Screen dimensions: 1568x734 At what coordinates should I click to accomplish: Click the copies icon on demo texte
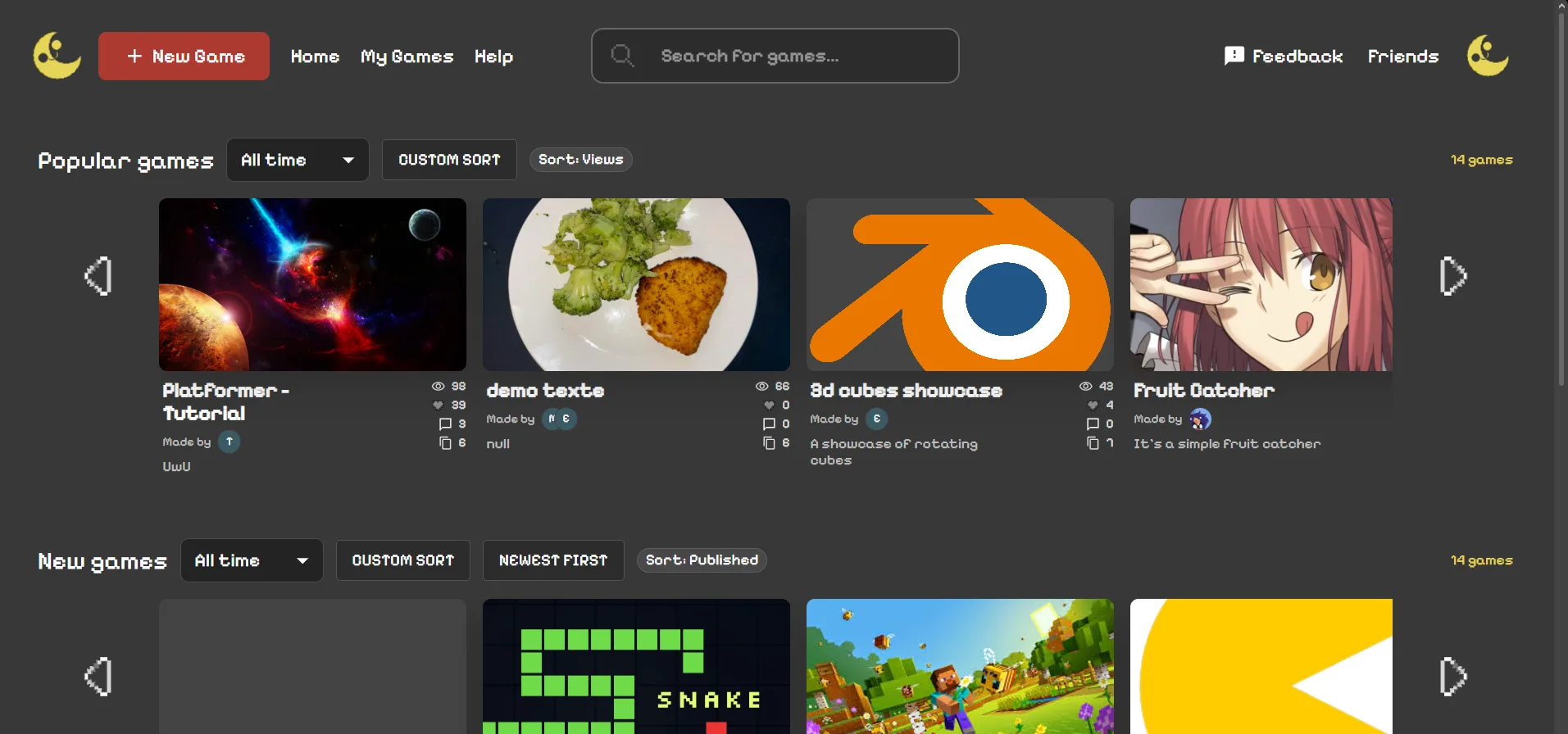pyautogui.click(x=769, y=443)
